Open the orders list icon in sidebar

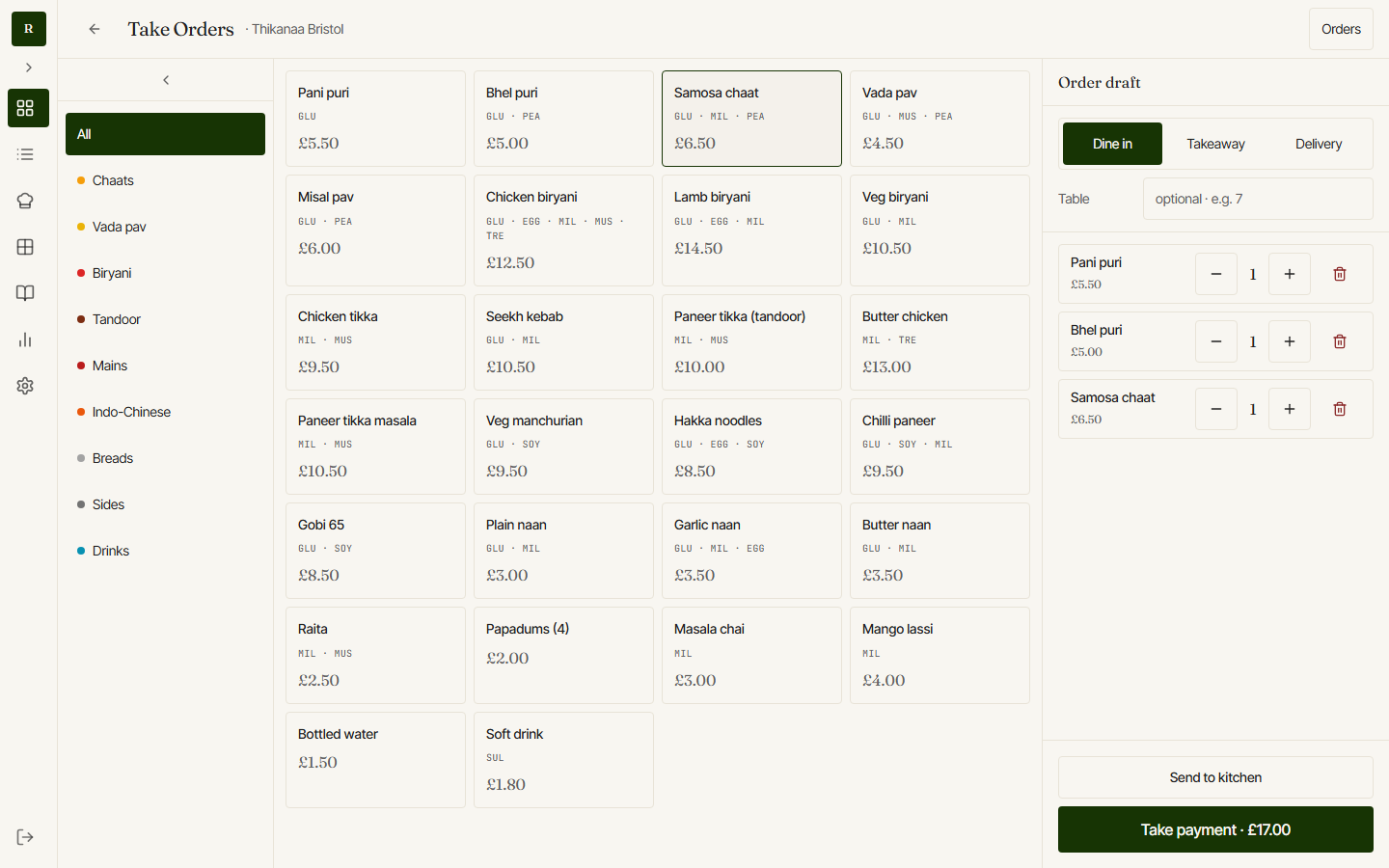point(26,154)
